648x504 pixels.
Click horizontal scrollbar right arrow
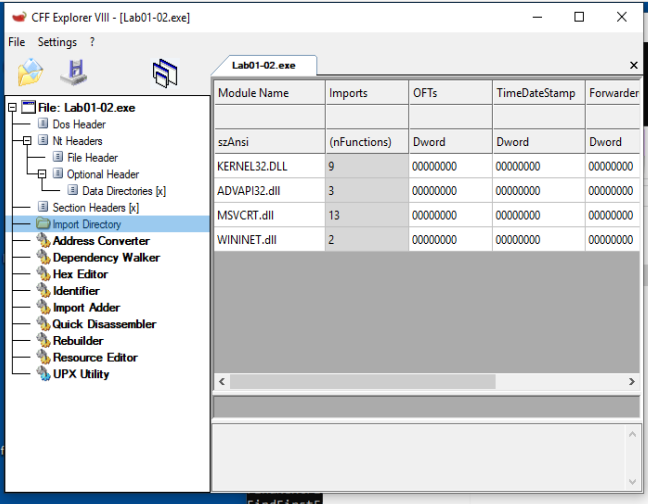(x=632, y=381)
